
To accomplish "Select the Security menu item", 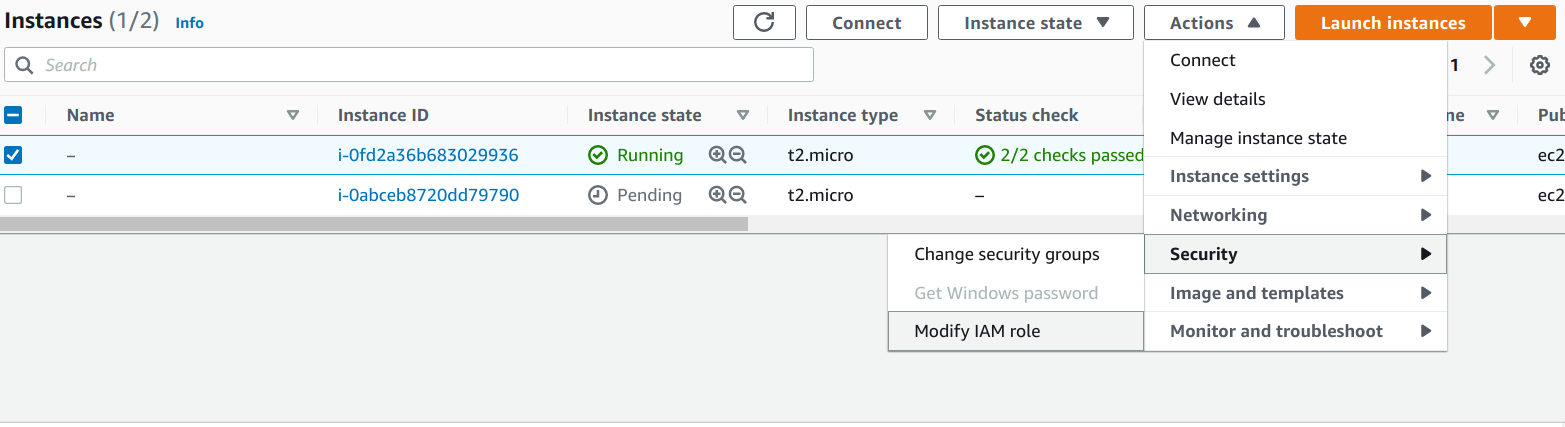I will coord(1295,254).
